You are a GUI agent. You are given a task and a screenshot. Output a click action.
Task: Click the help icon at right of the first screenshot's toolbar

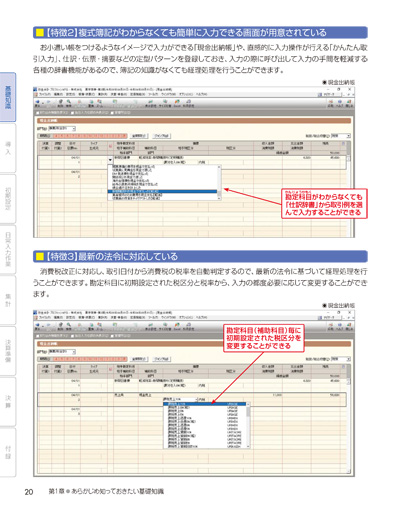coord(340,103)
